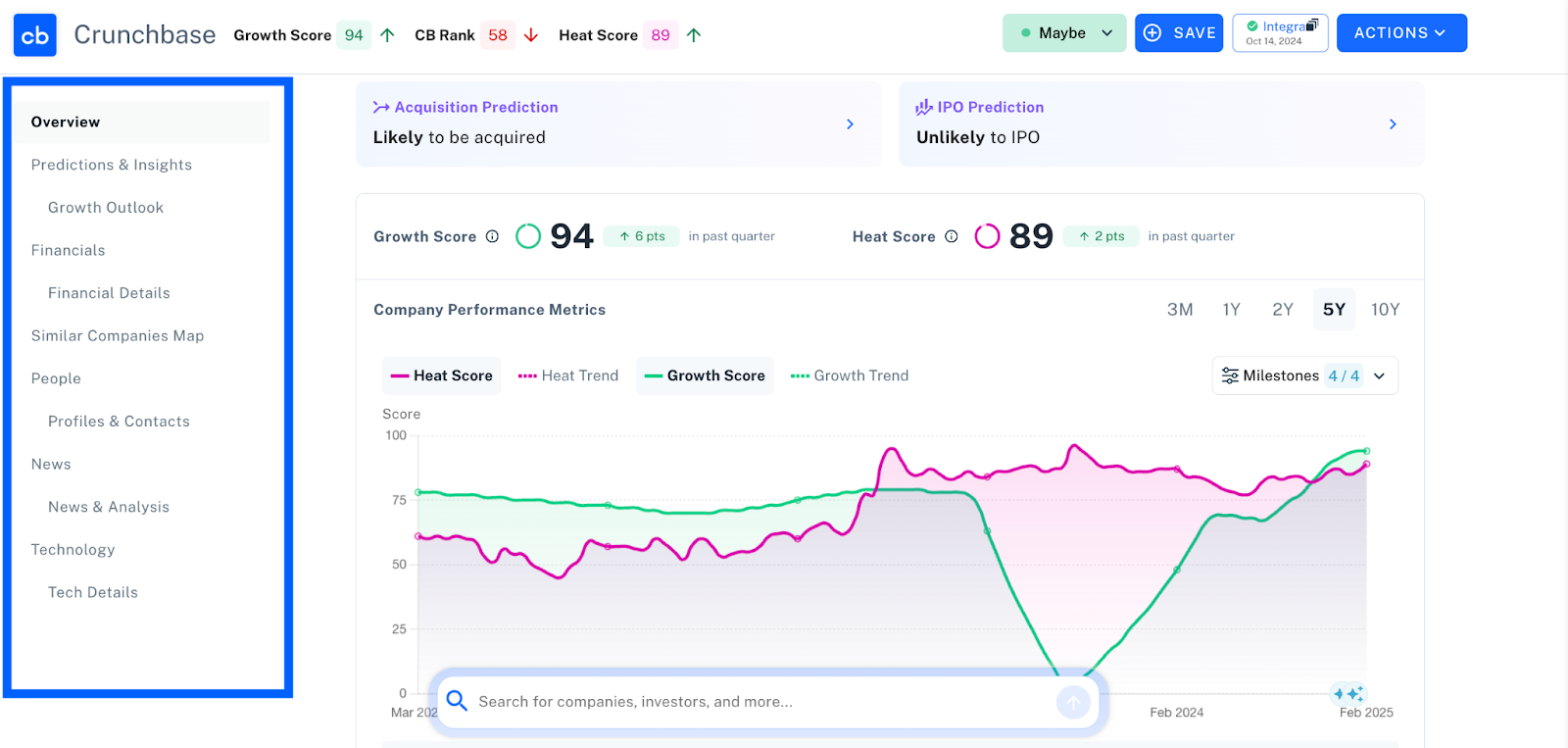Click the header Growth Score 94 badge

click(x=354, y=35)
